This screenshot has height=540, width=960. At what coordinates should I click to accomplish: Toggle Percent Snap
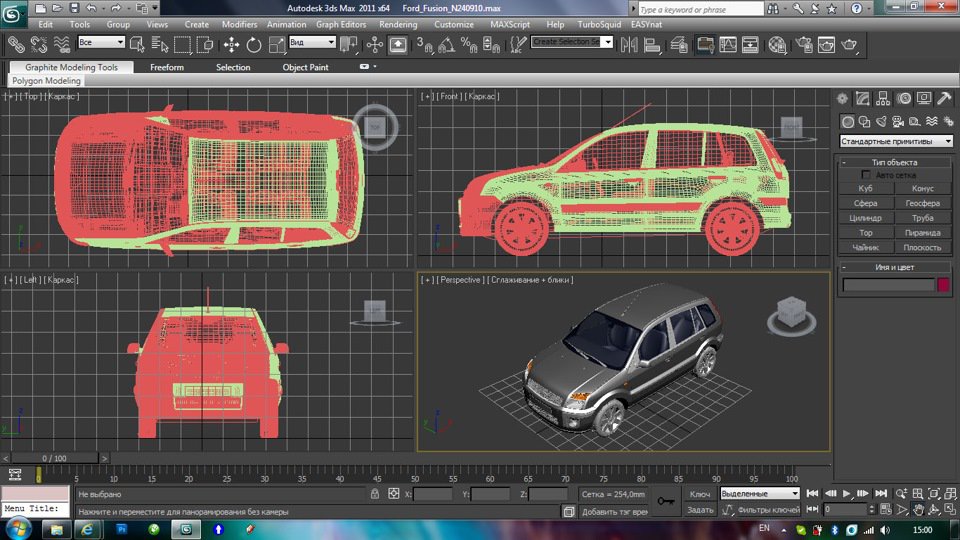pyautogui.click(x=469, y=44)
